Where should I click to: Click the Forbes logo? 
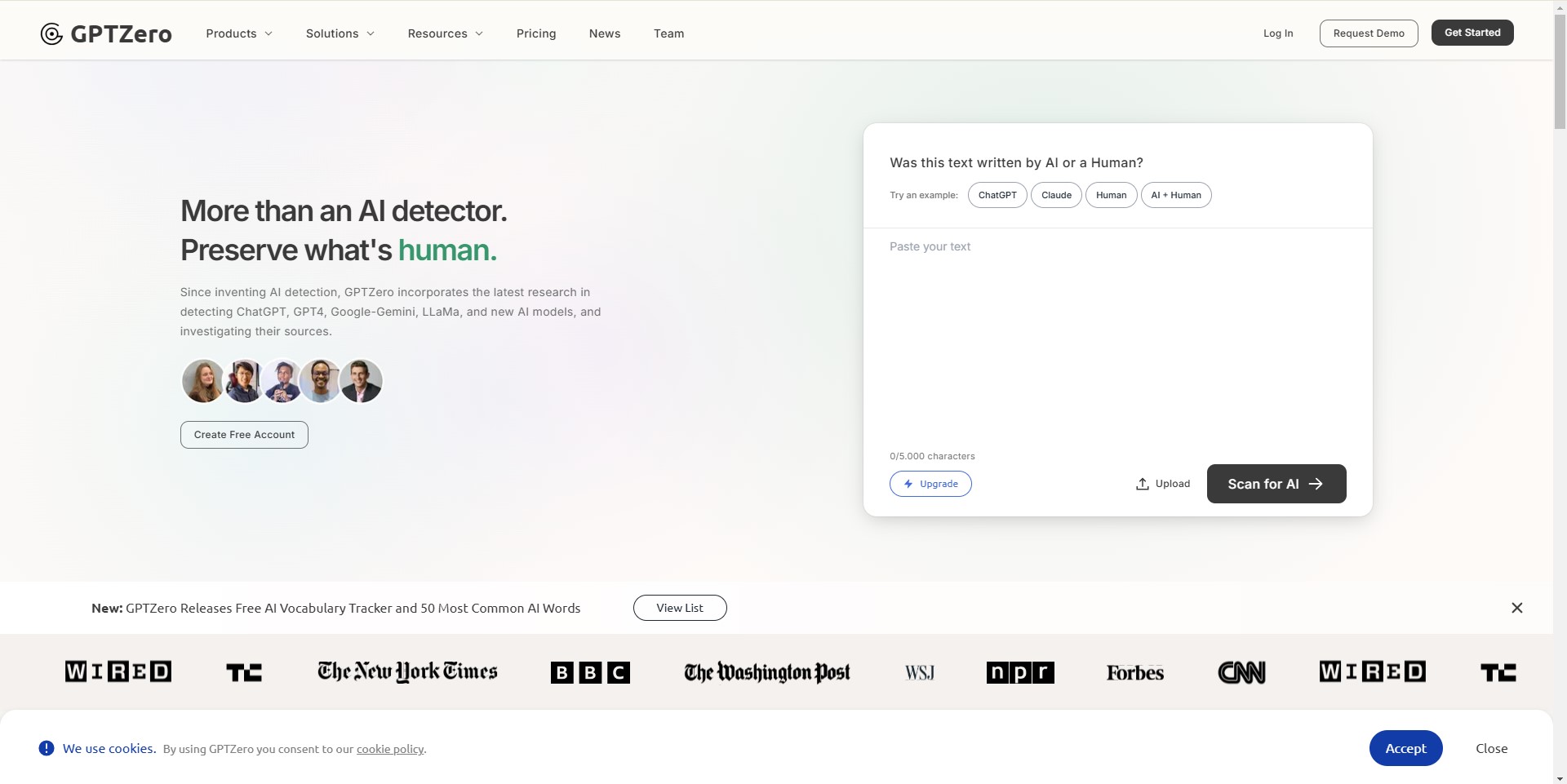[1135, 672]
